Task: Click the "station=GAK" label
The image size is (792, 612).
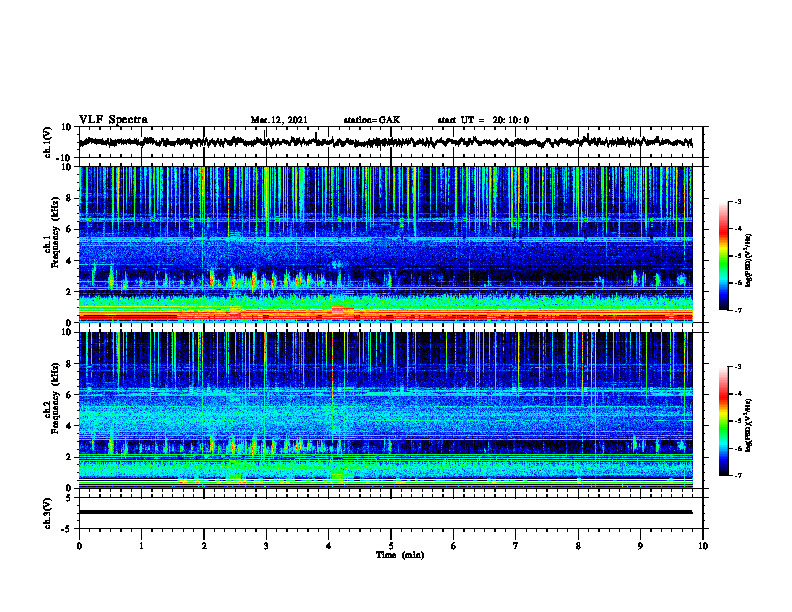Action: (x=372, y=120)
